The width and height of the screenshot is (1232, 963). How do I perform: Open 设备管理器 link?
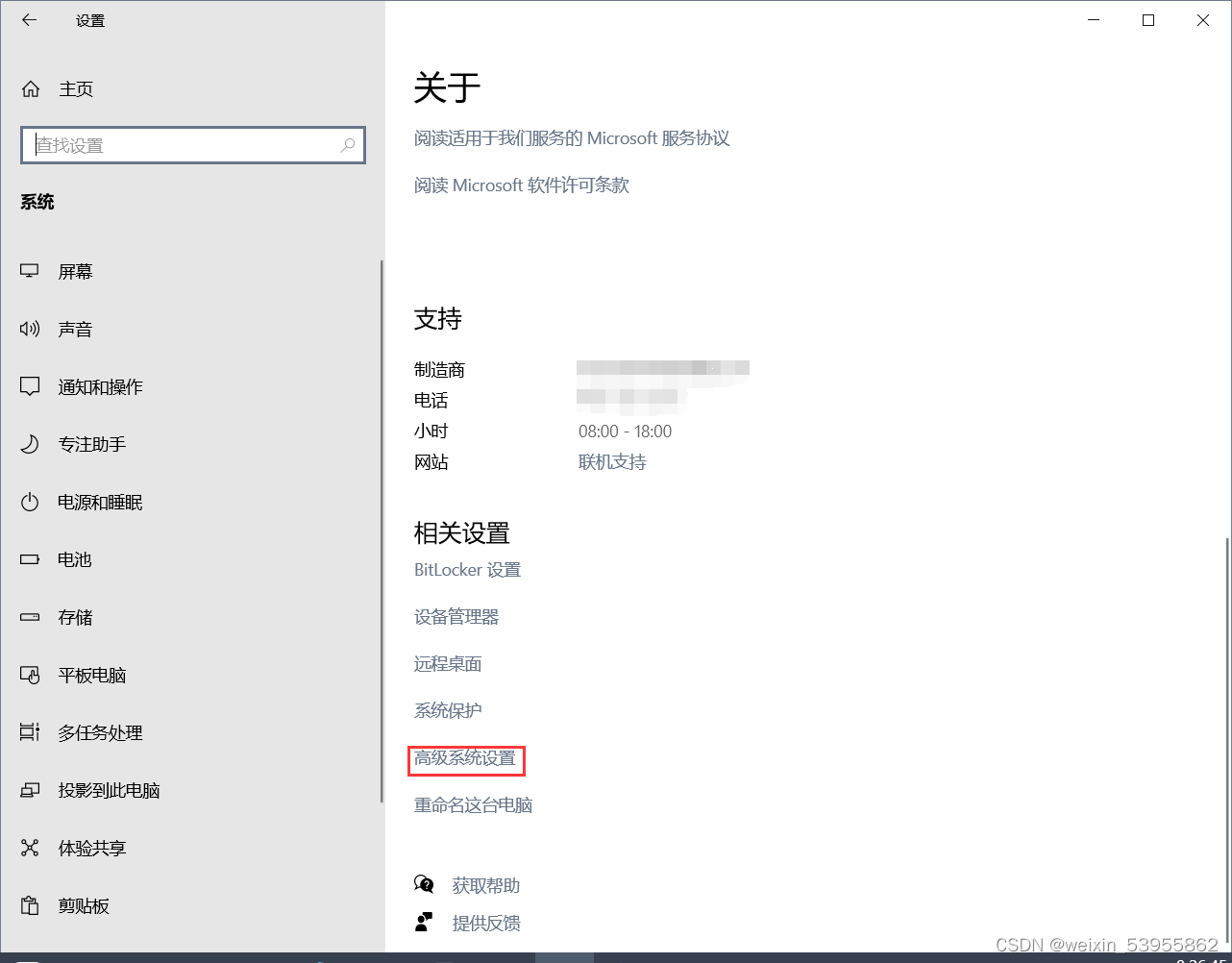pos(456,617)
